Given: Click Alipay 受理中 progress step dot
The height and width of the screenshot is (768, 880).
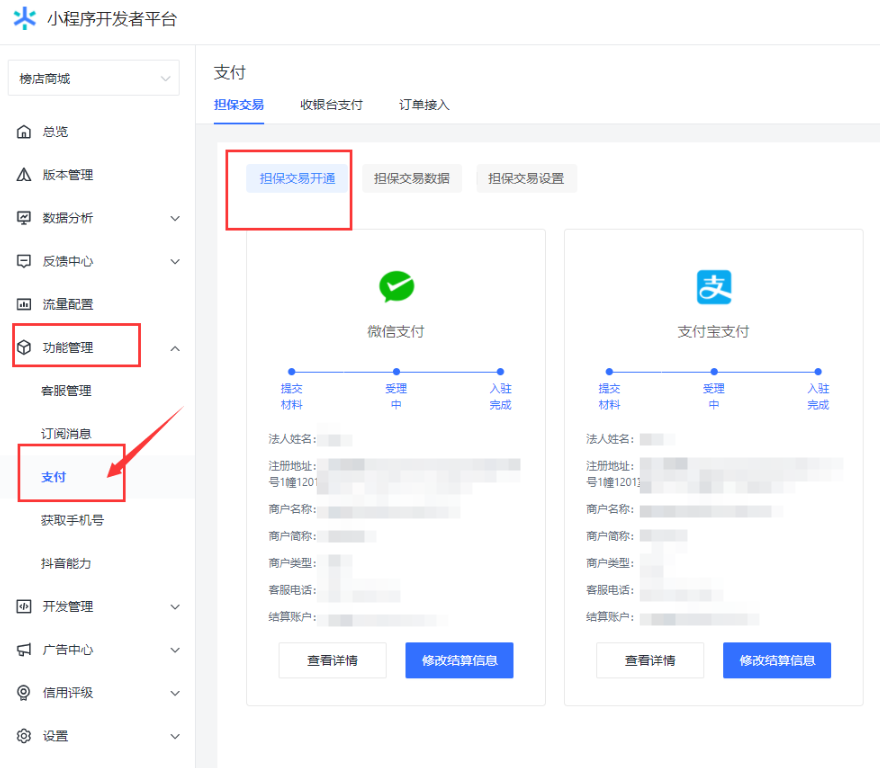Looking at the screenshot, I should [x=714, y=372].
